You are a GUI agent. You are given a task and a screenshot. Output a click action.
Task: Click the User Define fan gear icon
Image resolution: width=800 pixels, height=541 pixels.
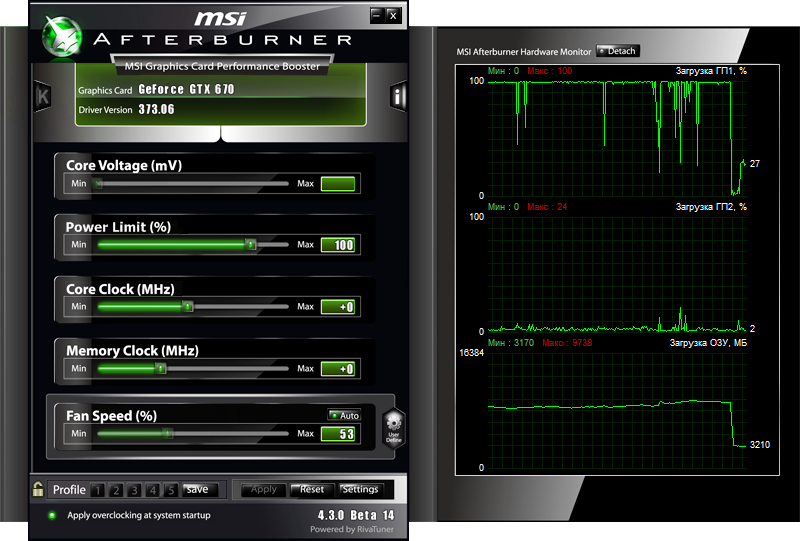coord(393,429)
